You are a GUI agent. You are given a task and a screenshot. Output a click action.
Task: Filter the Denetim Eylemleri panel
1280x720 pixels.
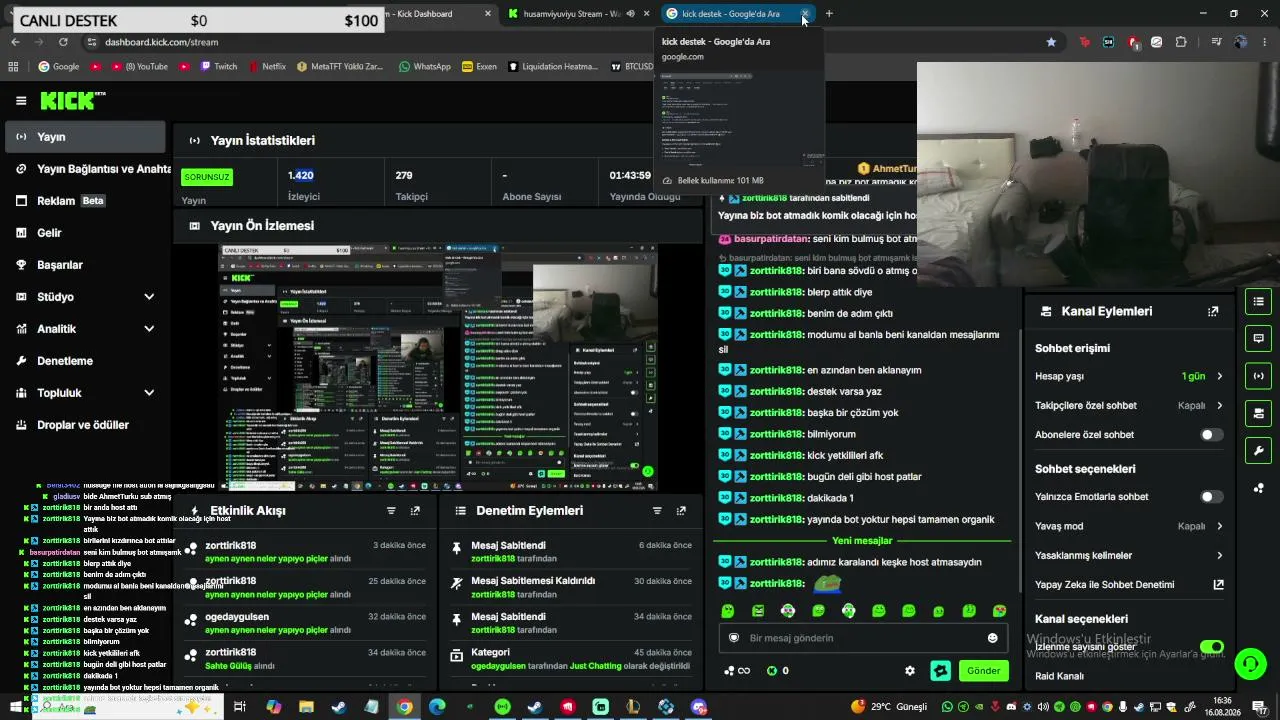pyautogui.click(x=657, y=510)
